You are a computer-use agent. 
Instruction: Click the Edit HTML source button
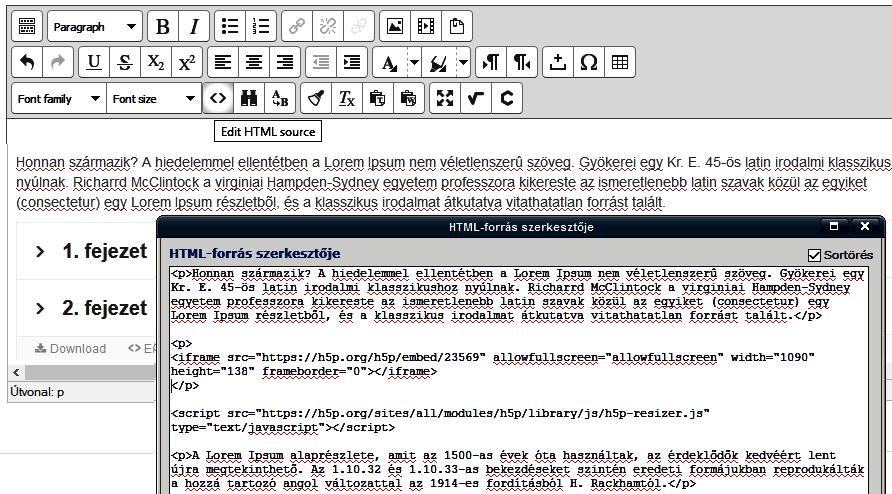(x=218, y=98)
